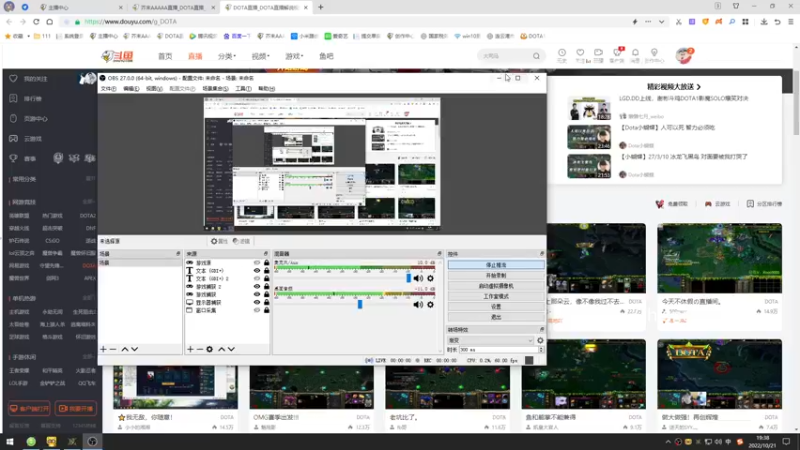Add a new scene with plus icon
Screen dimensions: 800x450
tap(104, 349)
